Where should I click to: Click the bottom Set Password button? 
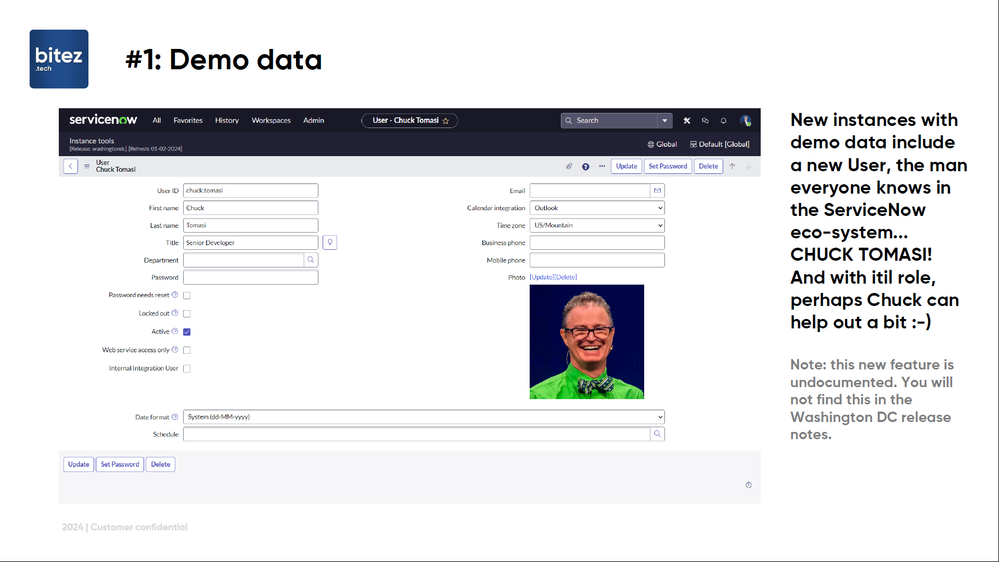coord(120,465)
